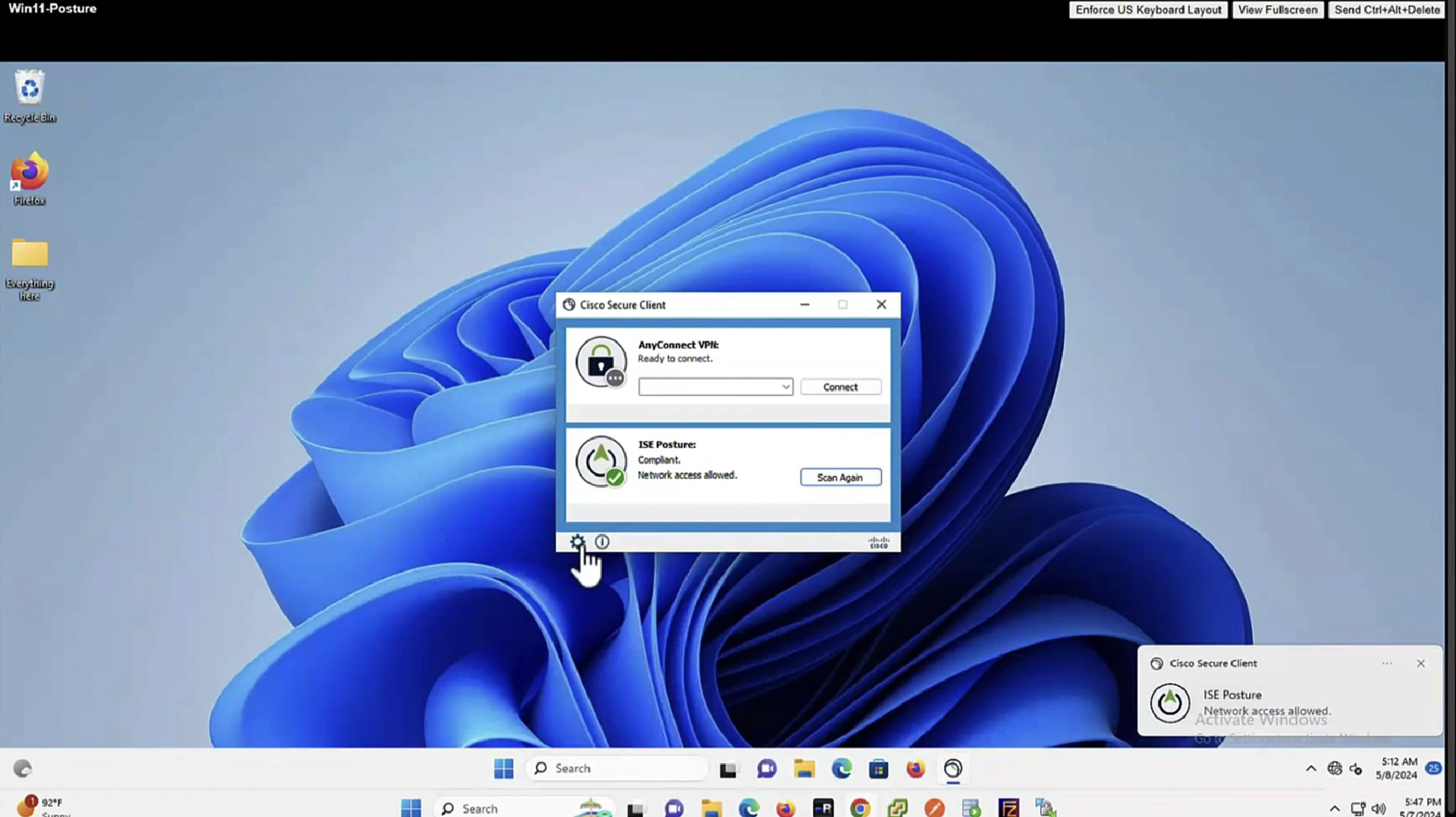The image size is (1456, 817).
Task: Click Cisco Secure Client taskbar icon
Action: (953, 768)
